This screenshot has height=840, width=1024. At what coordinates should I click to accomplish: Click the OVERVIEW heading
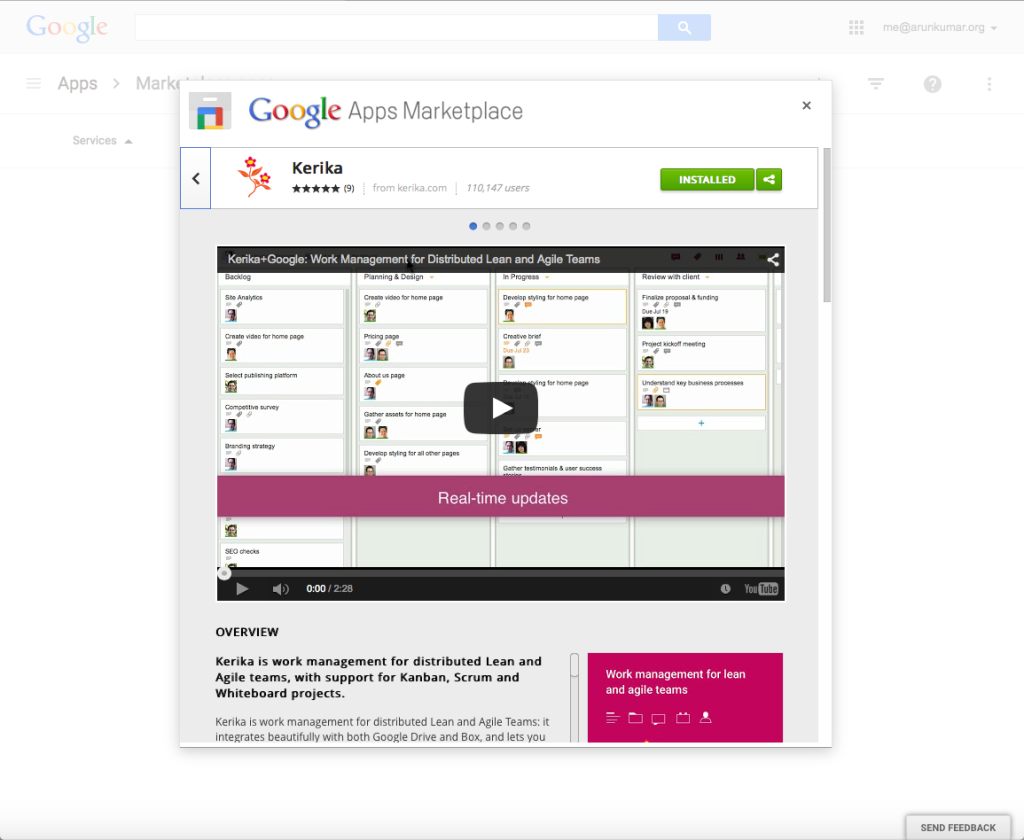[x=247, y=632]
